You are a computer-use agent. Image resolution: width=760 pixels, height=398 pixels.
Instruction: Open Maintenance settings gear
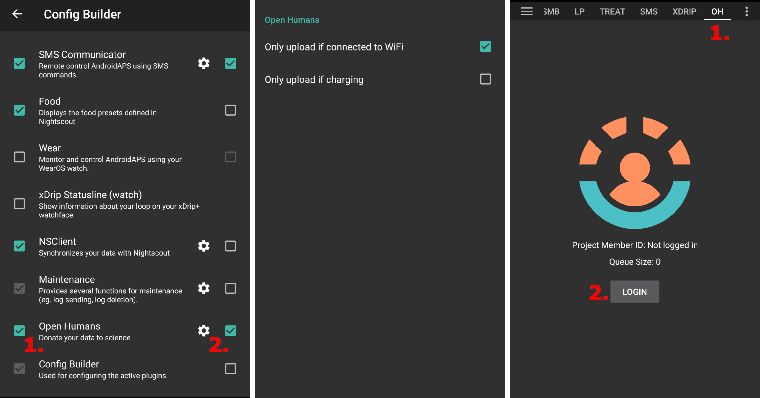pyautogui.click(x=204, y=288)
